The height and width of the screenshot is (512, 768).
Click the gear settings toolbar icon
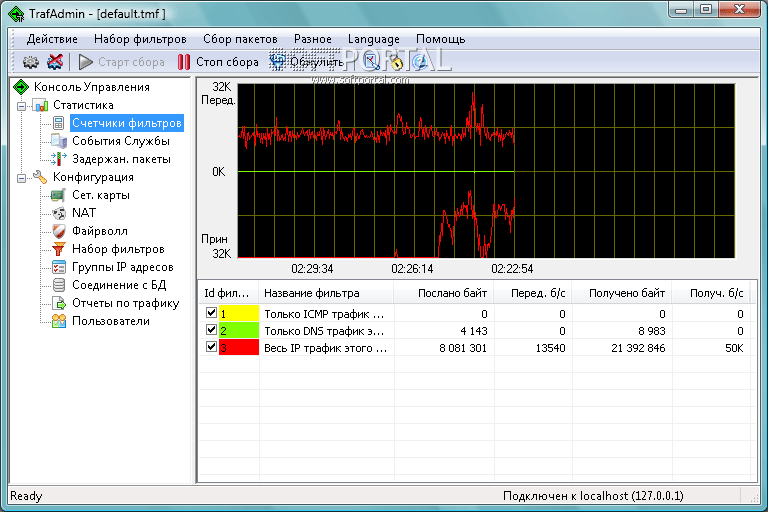point(30,62)
